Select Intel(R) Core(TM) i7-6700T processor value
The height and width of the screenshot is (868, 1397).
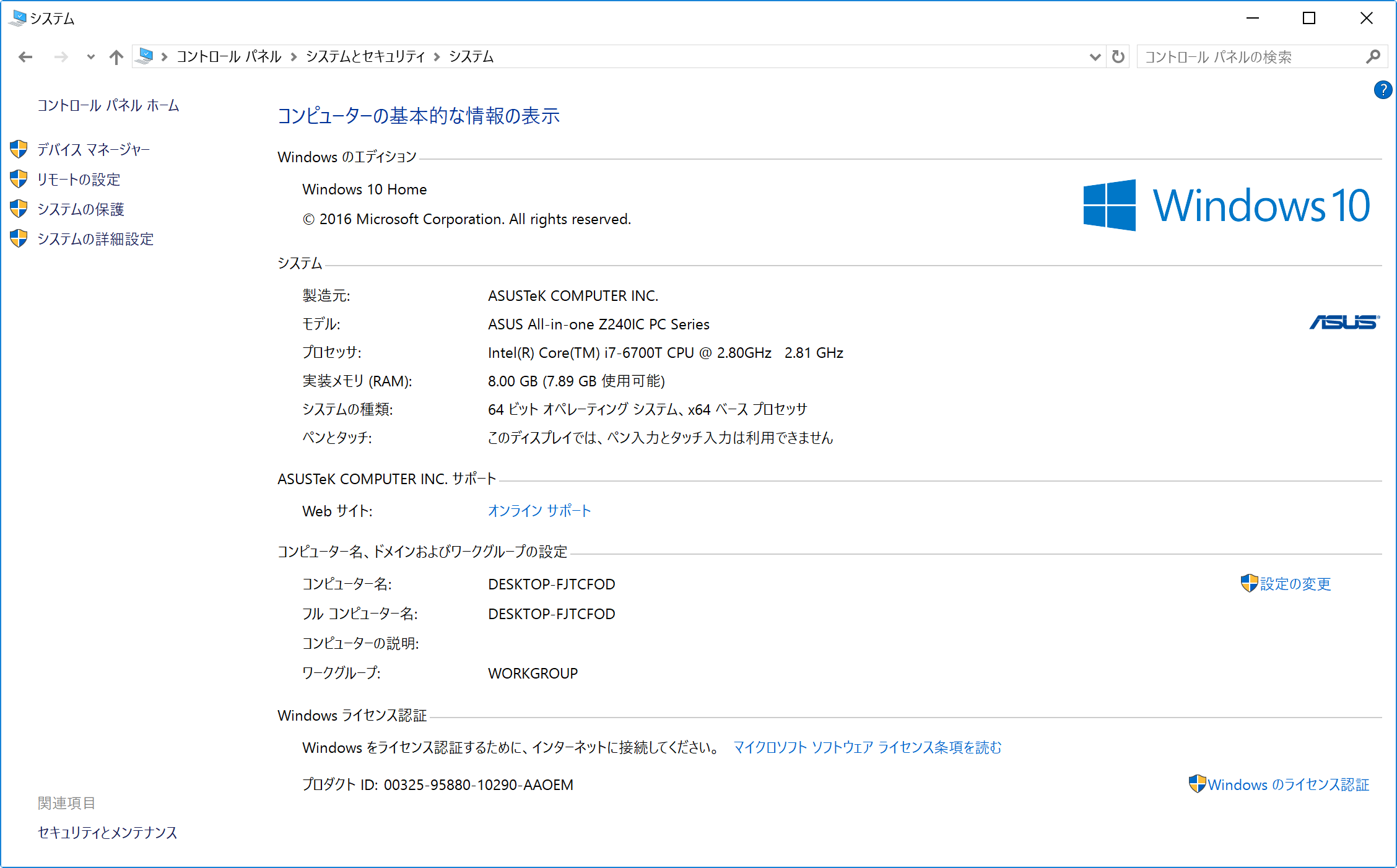[665, 352]
